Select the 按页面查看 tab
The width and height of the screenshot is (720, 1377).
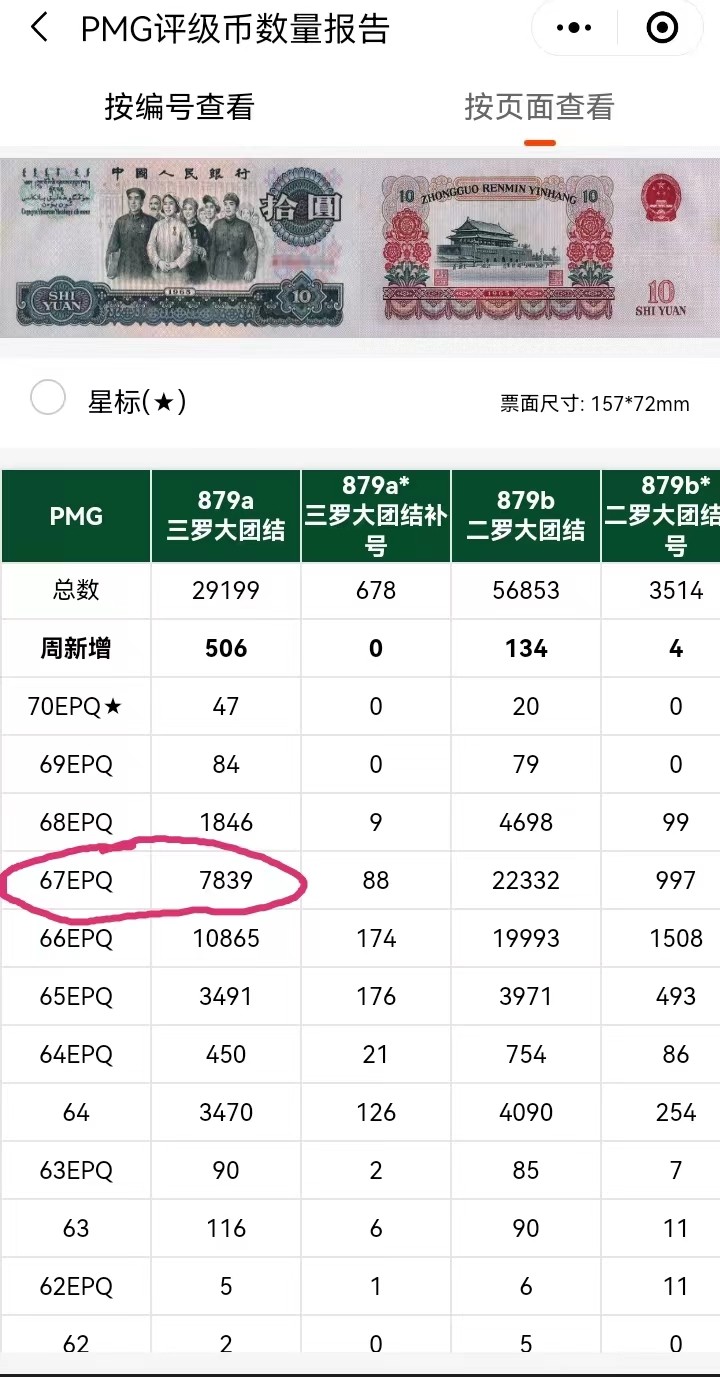539,107
